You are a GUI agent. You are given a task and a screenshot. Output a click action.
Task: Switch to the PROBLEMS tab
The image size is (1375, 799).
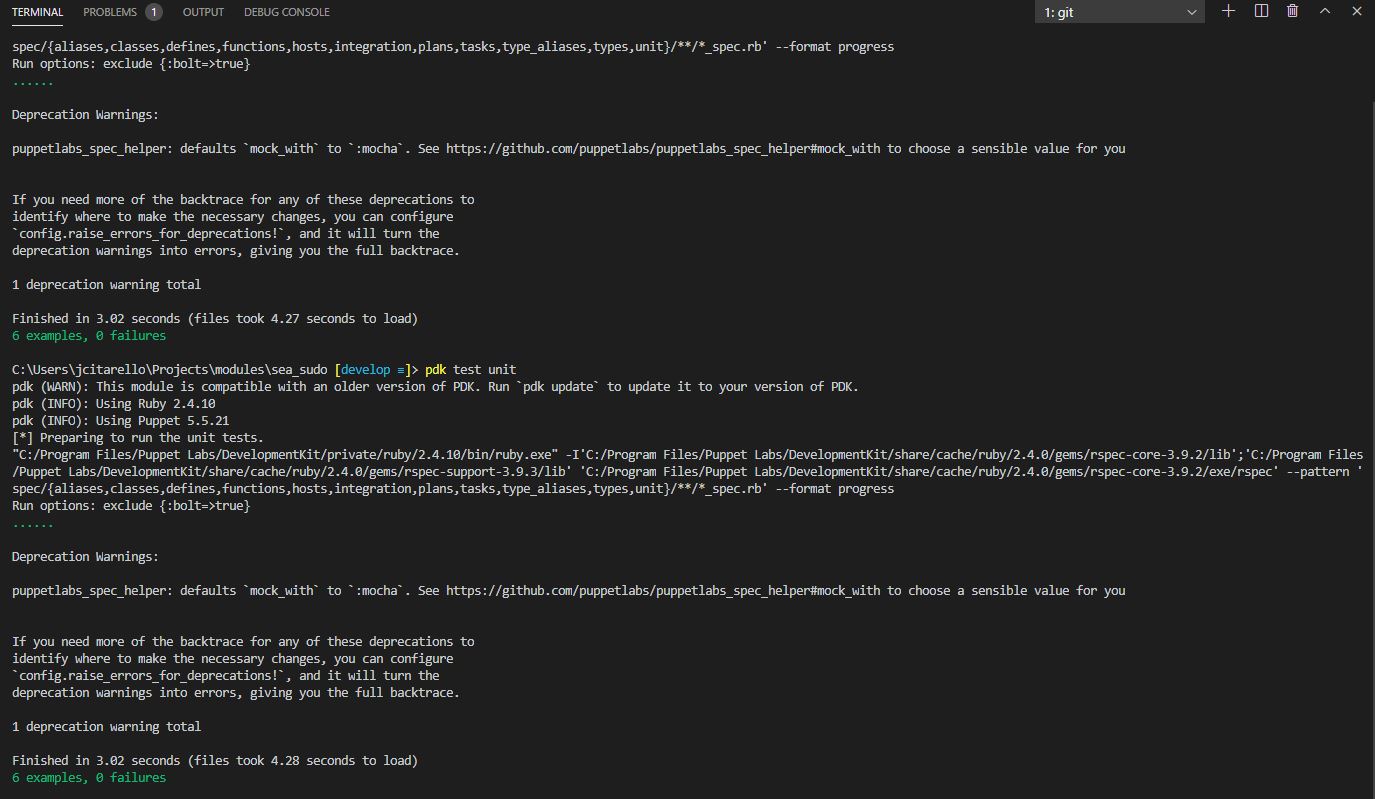click(112, 11)
